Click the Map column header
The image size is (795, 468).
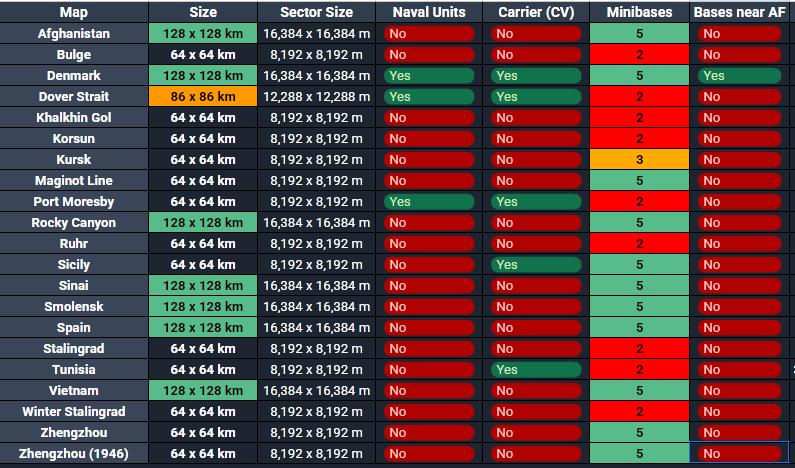tap(74, 12)
